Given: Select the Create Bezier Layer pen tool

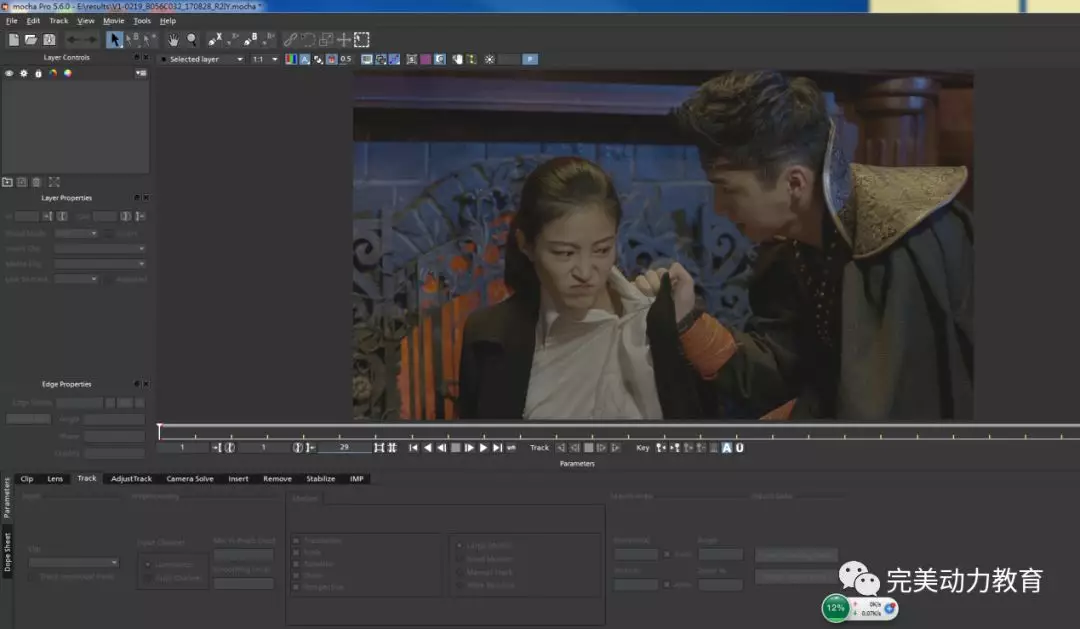Looking at the screenshot, I should [251, 40].
